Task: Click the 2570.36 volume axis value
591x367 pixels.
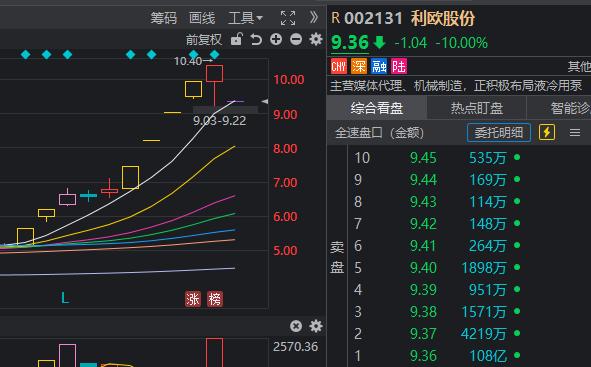Action: click(296, 347)
